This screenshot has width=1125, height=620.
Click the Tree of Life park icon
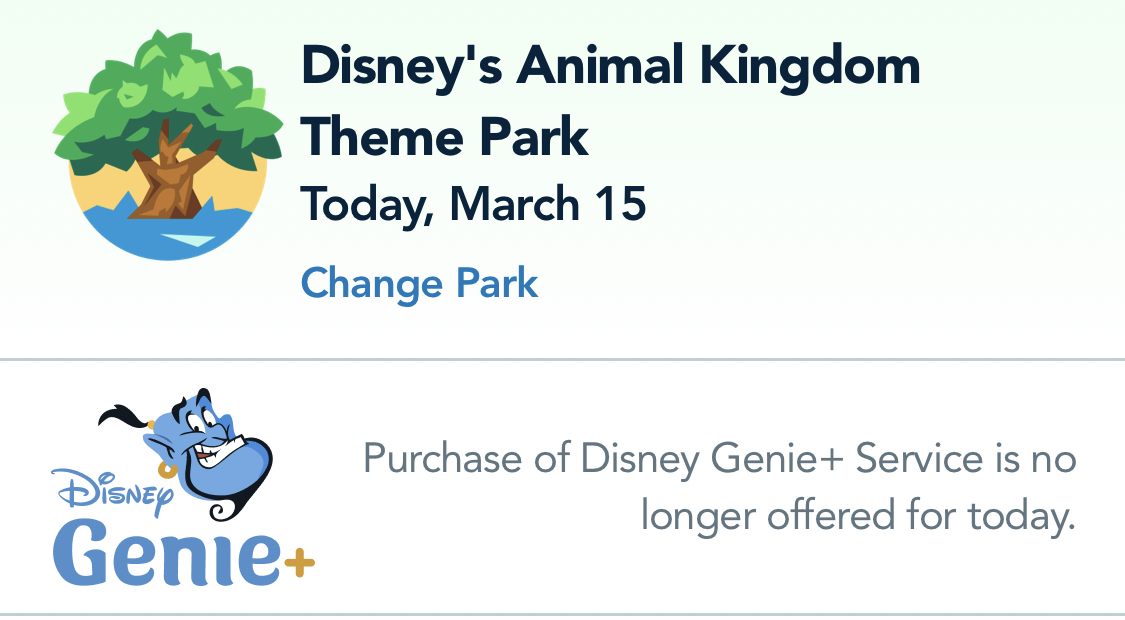pos(160,145)
